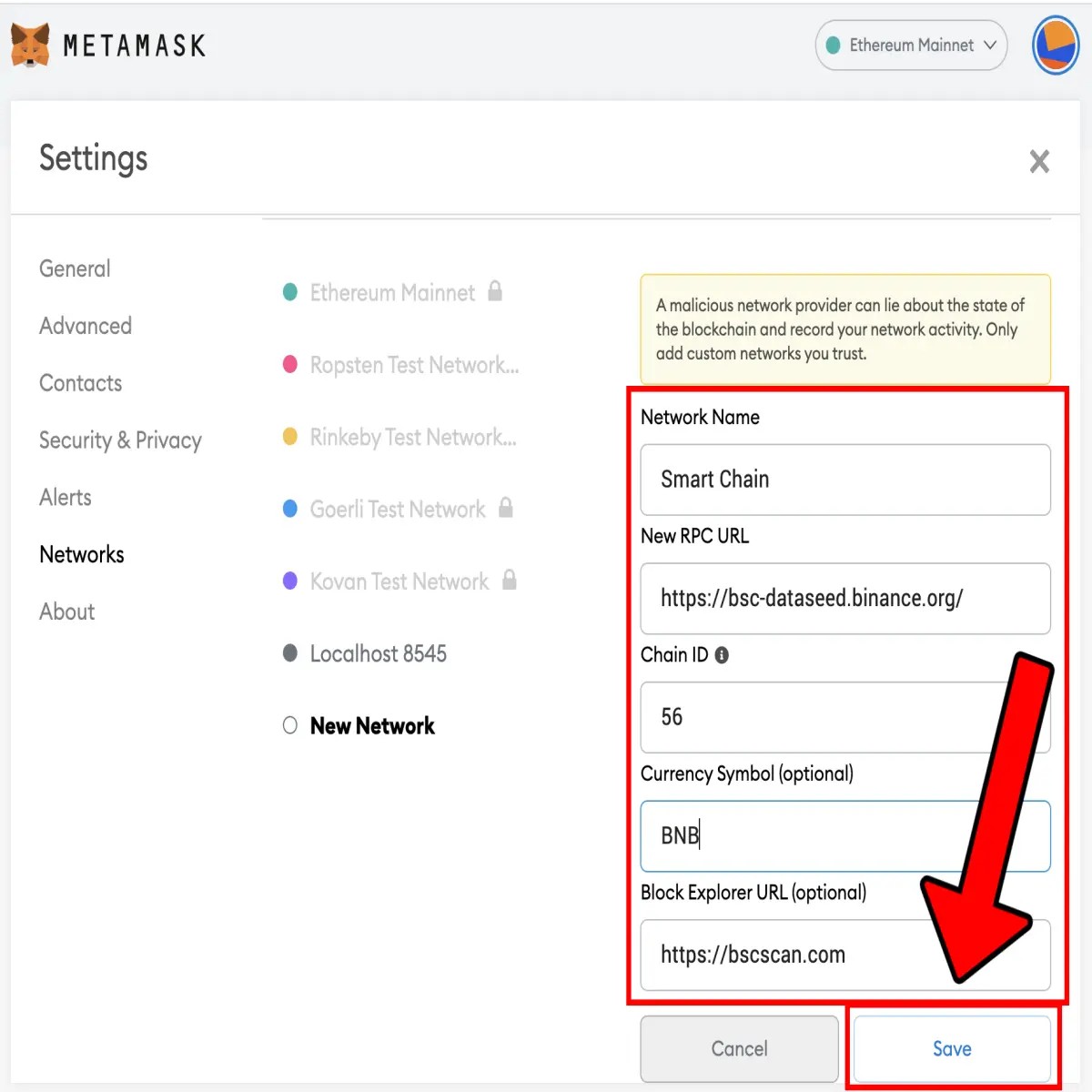Click the yellow dot next to Rinkeby Test Network
The image size is (1092, 1092).
click(x=290, y=436)
